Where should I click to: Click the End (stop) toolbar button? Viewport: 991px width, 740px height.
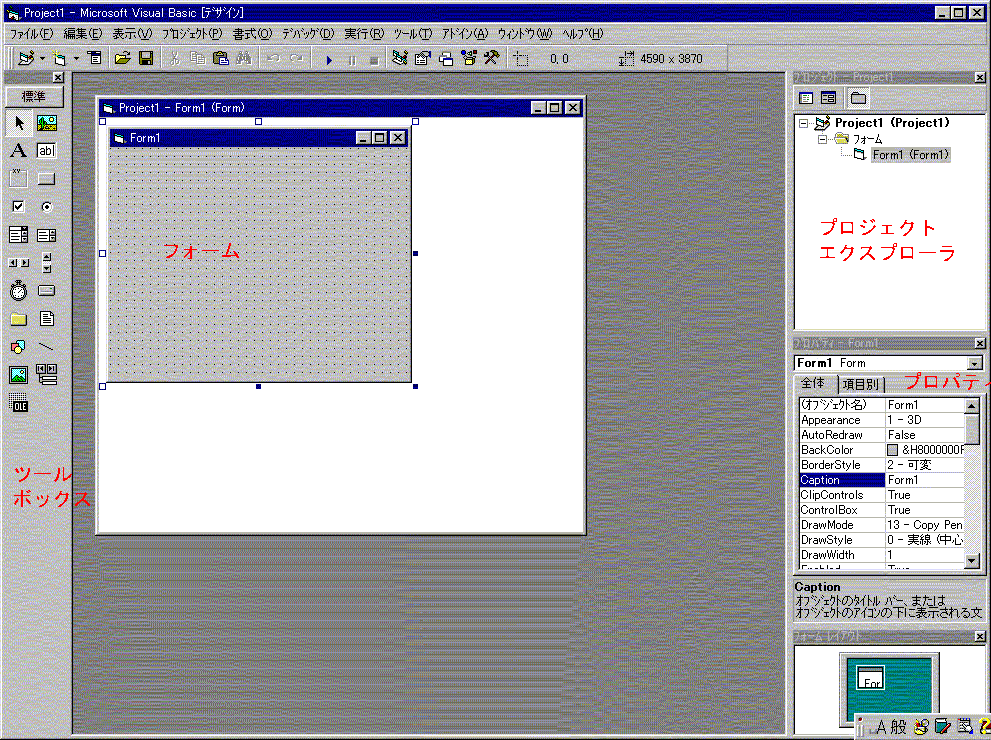click(x=374, y=60)
